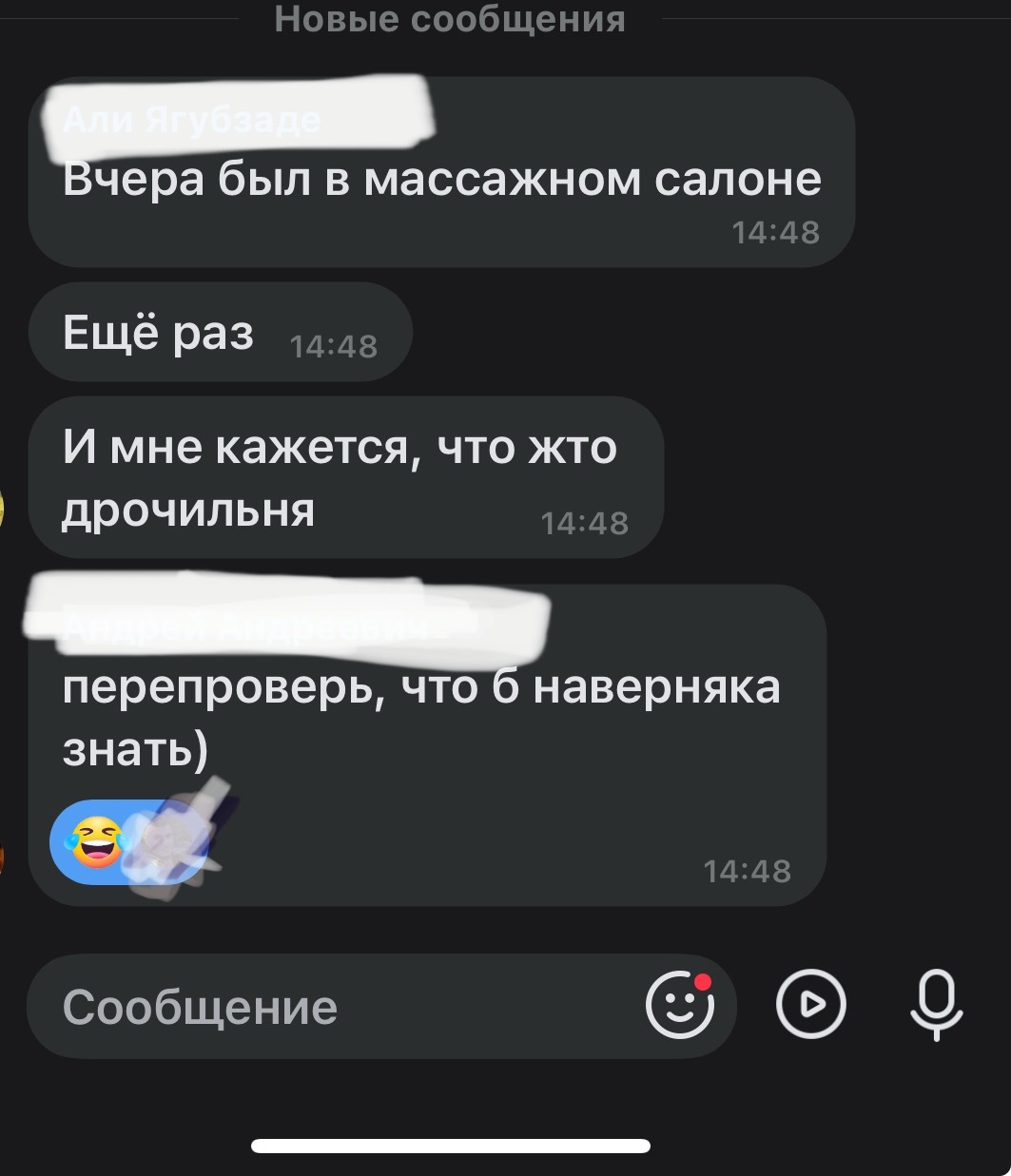This screenshot has width=1011, height=1176.
Task: Tap the microphone voice message icon
Action: [937, 1006]
